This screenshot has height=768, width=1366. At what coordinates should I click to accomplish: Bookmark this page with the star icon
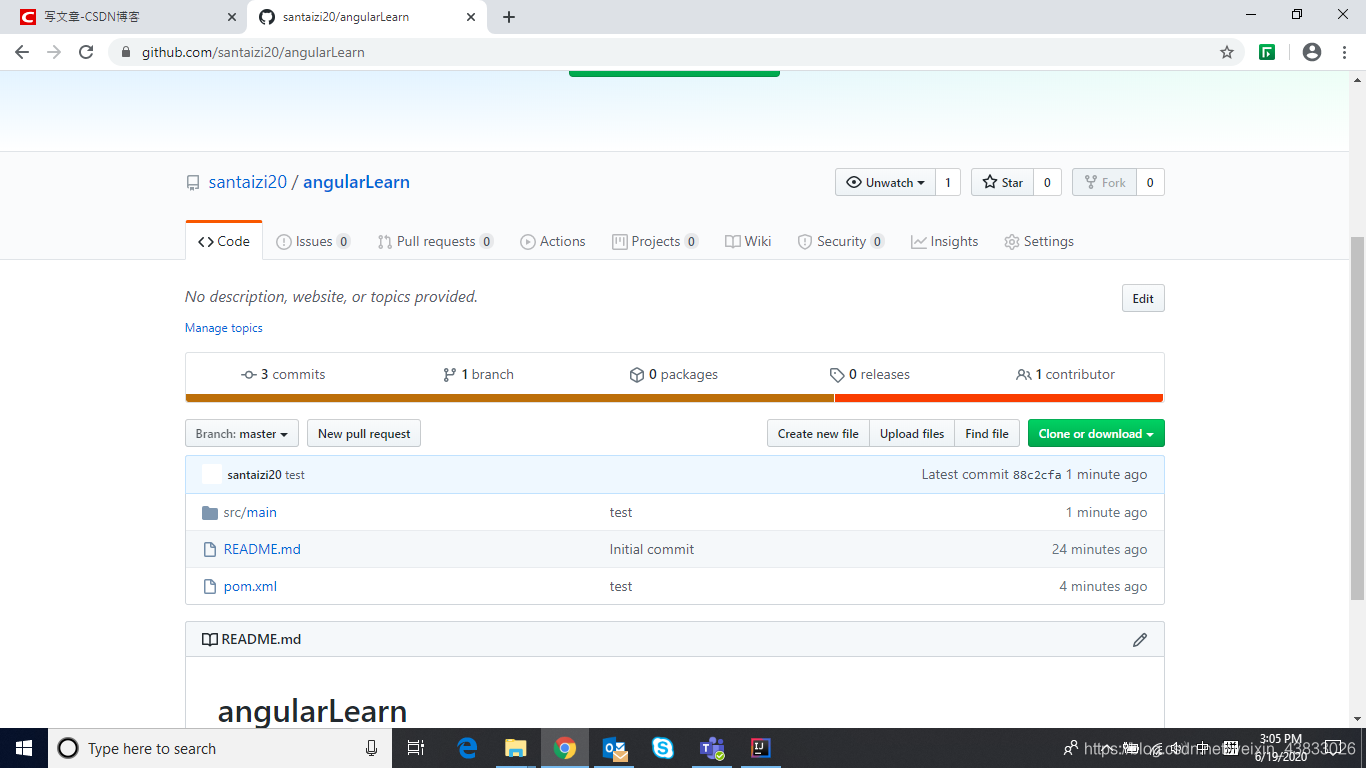pos(1227,52)
